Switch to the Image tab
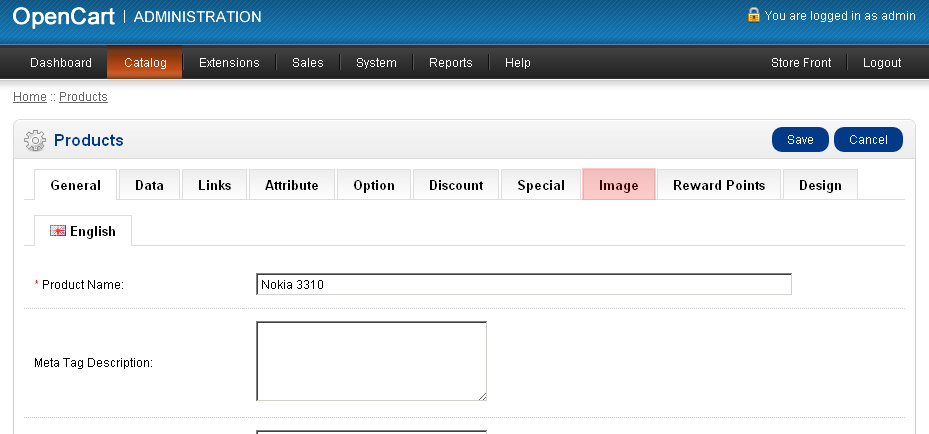Viewport: 929px width, 434px height. pyautogui.click(x=618, y=185)
